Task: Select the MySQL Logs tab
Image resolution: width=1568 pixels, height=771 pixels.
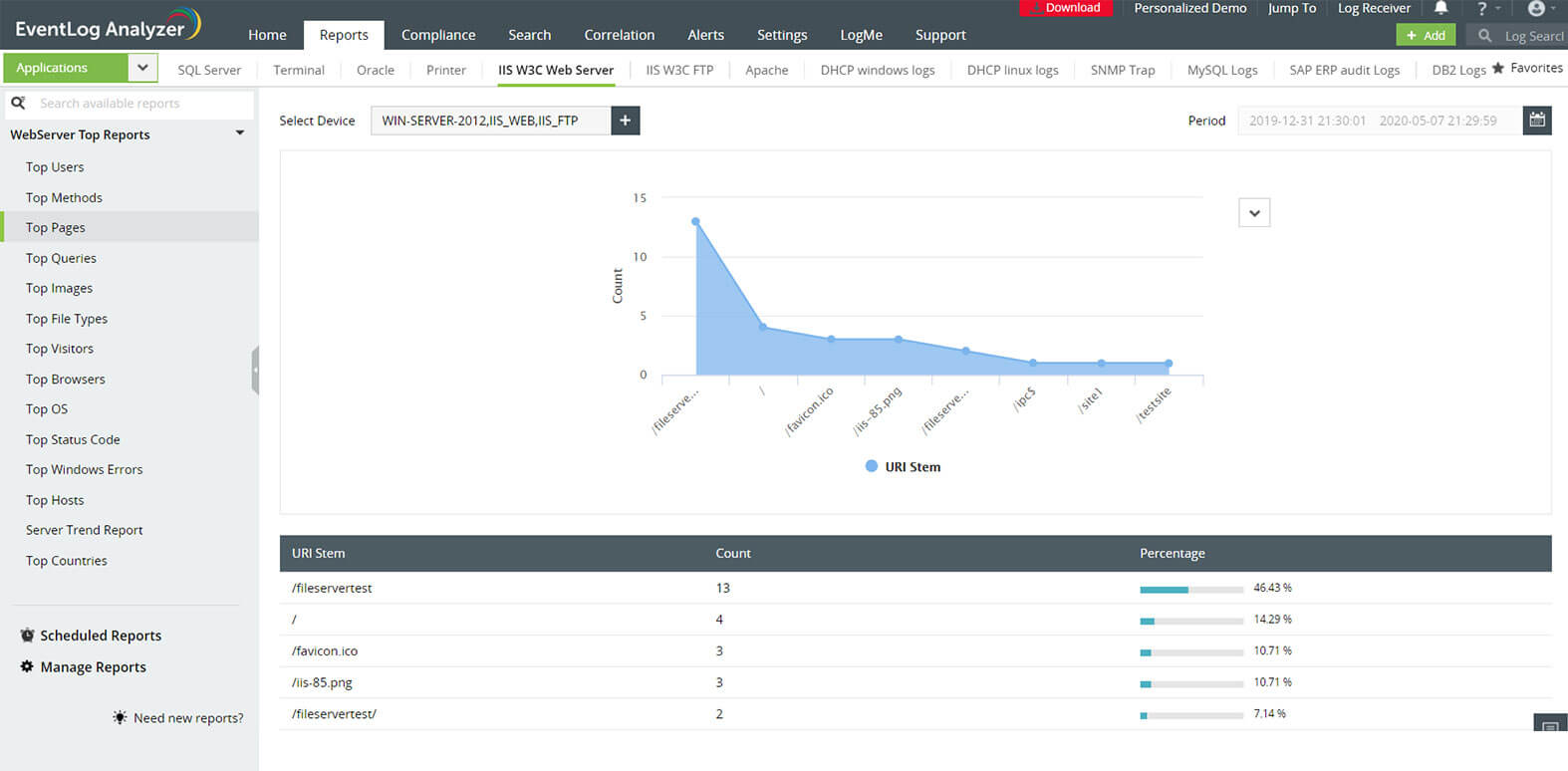Action: point(1222,70)
